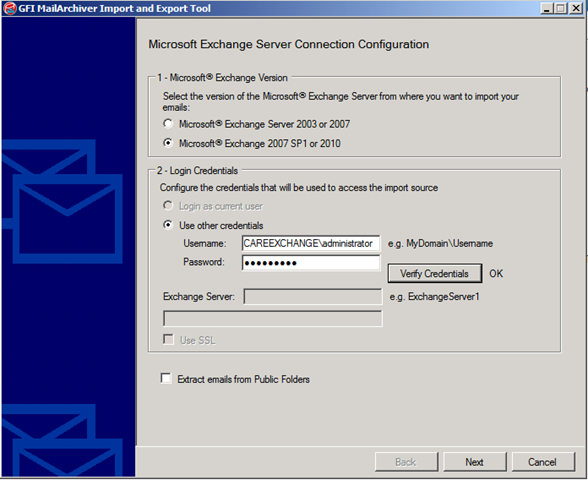Minimize the Import and Export Tool window
The height and width of the screenshot is (480, 588).
[x=546, y=8]
